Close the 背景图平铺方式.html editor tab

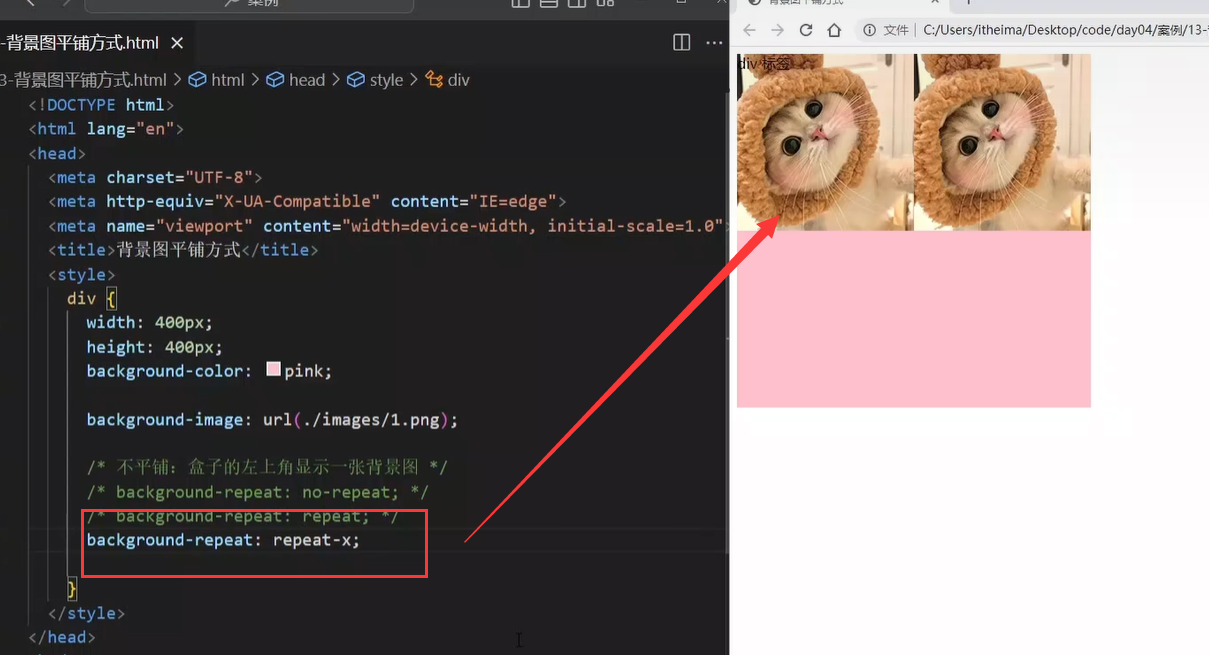point(177,43)
